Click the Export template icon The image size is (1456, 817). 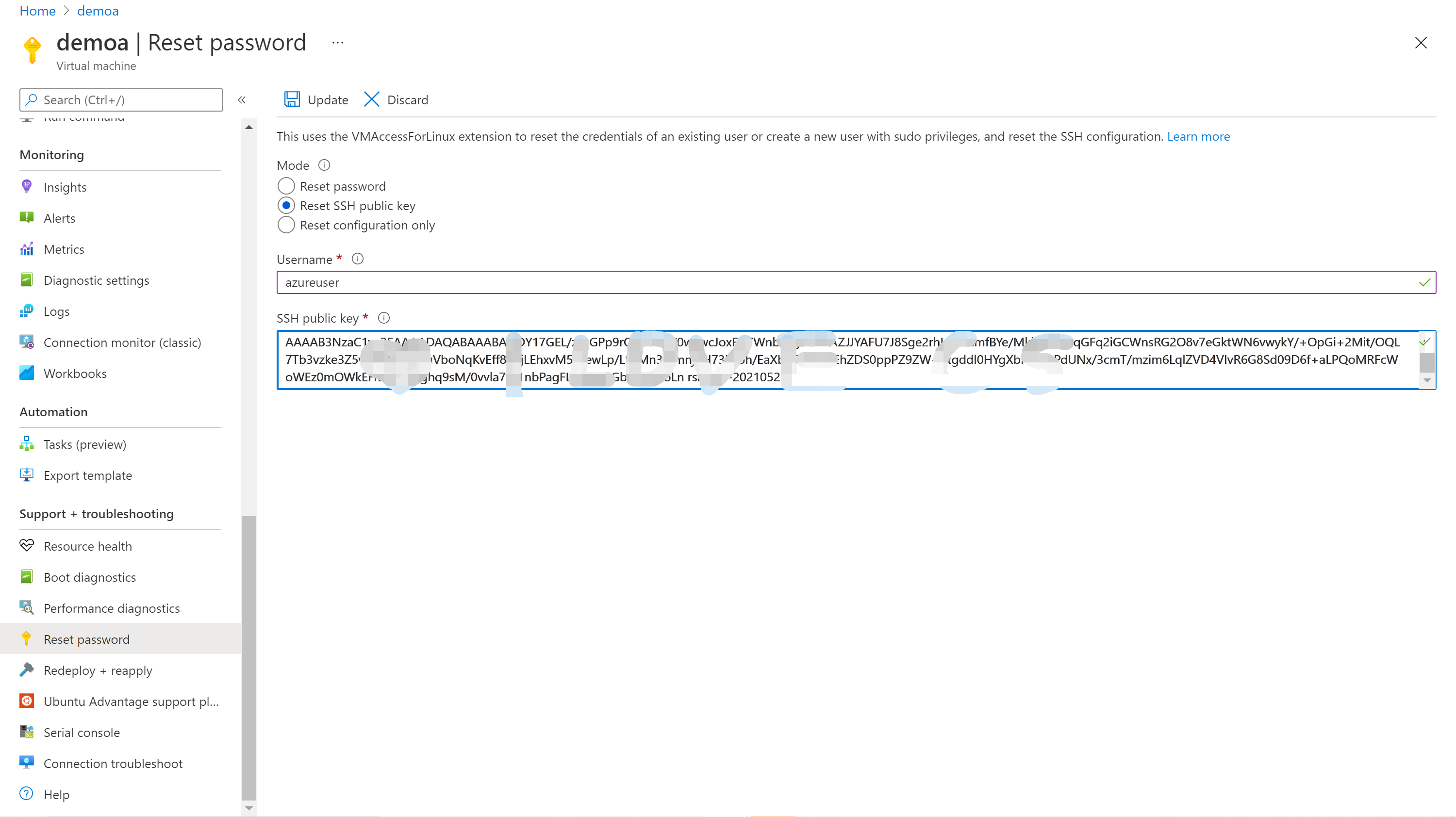27,475
